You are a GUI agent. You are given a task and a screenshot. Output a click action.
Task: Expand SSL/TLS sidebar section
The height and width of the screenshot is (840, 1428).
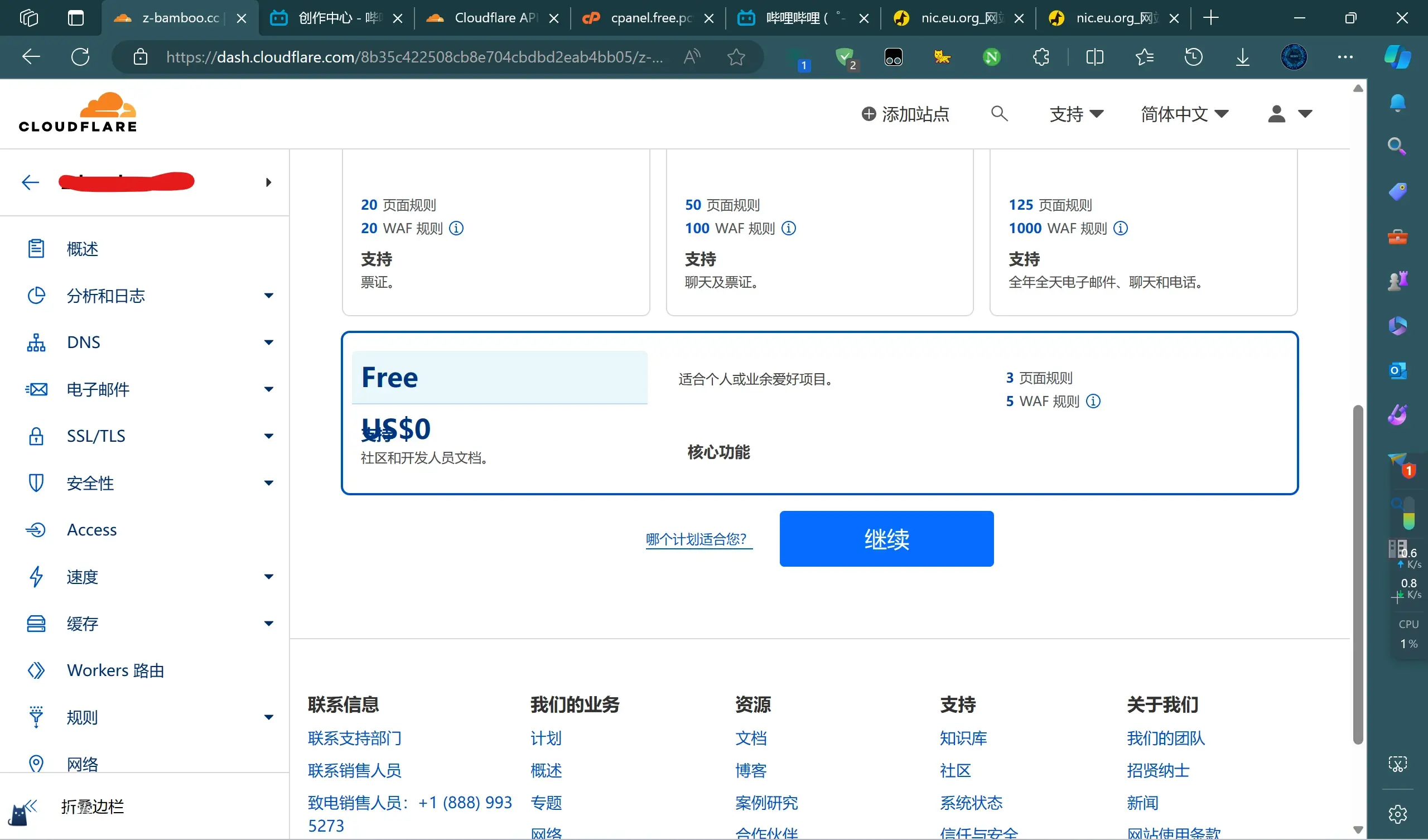point(269,436)
